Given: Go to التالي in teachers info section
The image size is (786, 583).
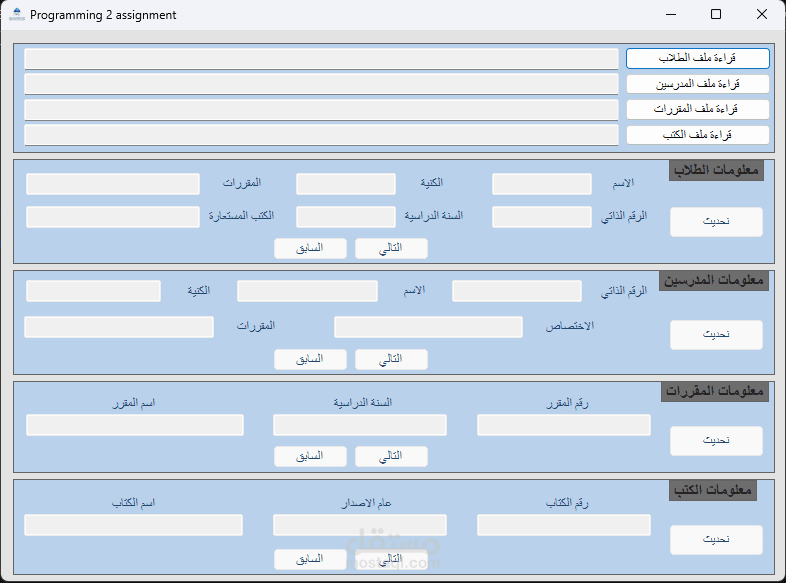Looking at the screenshot, I should coord(391,359).
